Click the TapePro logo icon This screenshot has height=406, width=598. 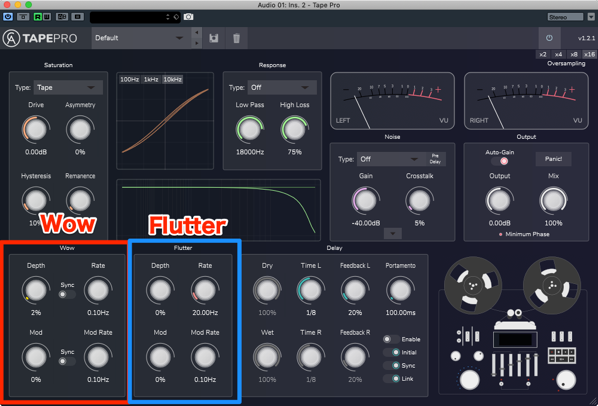click(11, 38)
